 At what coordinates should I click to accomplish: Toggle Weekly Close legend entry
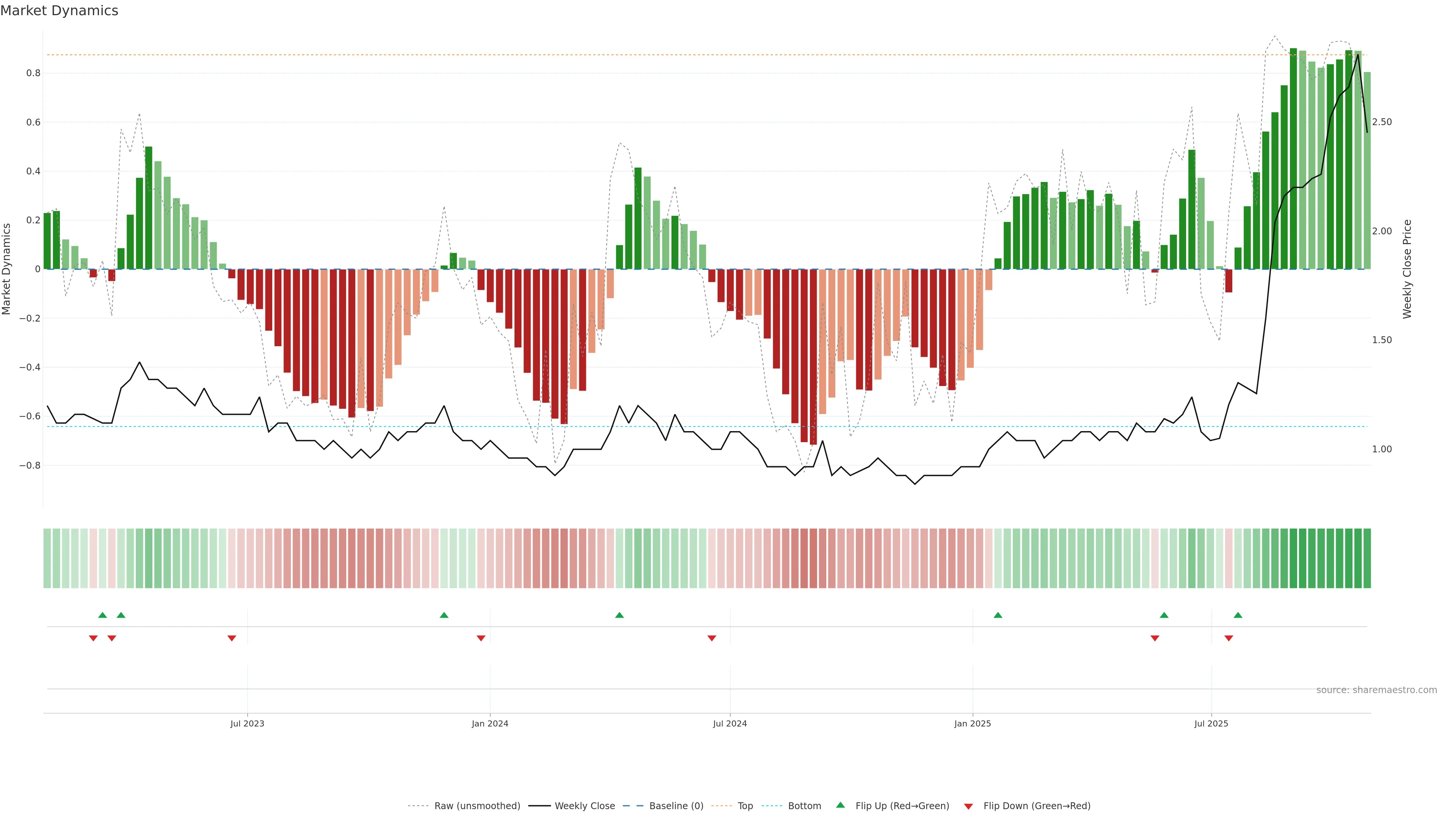584,806
